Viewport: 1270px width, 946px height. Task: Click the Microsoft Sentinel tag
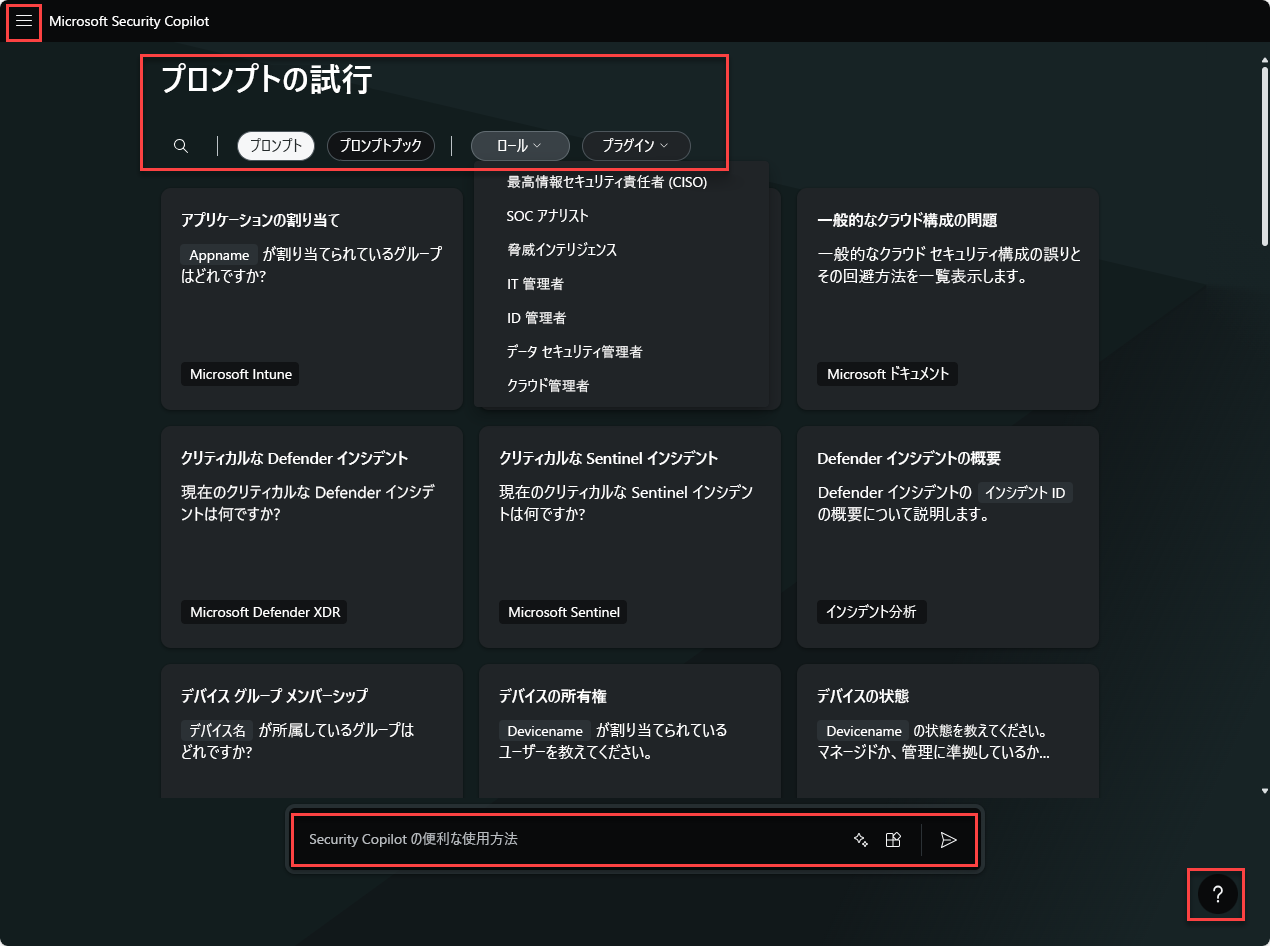[x=563, y=612]
